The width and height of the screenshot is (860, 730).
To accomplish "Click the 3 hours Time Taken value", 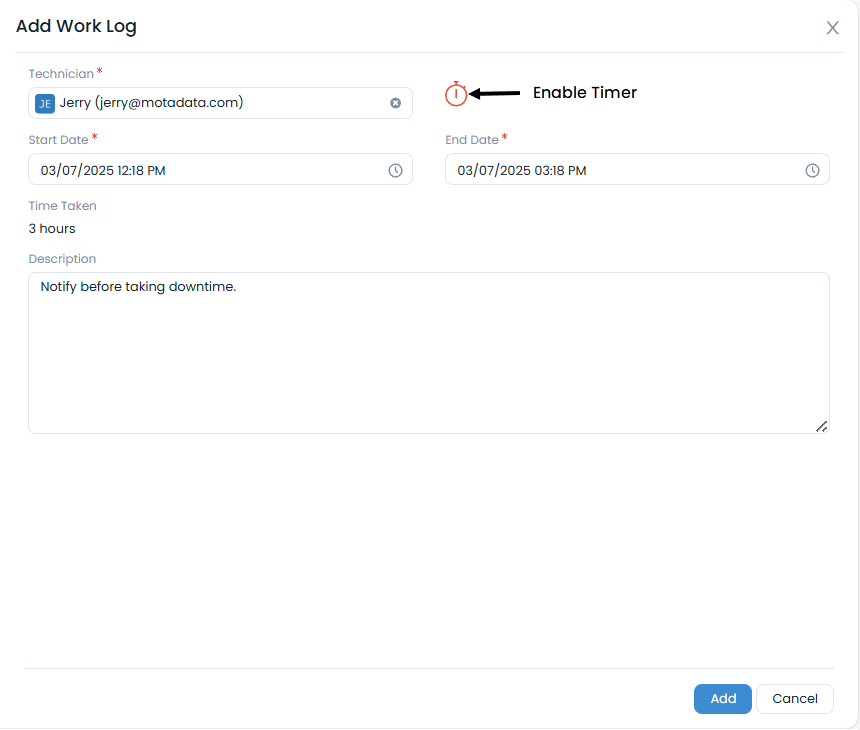I will [52, 229].
